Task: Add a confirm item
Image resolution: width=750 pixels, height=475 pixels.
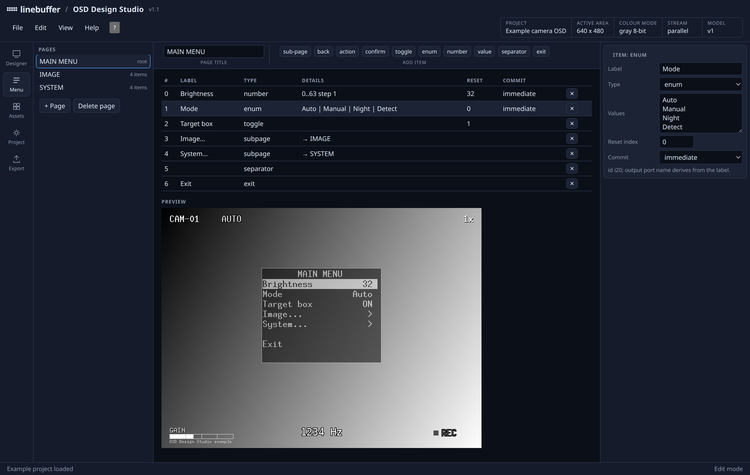Action: point(375,52)
